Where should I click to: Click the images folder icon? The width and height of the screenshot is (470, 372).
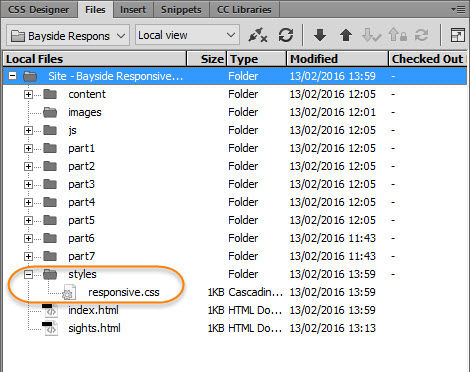[x=50, y=112]
